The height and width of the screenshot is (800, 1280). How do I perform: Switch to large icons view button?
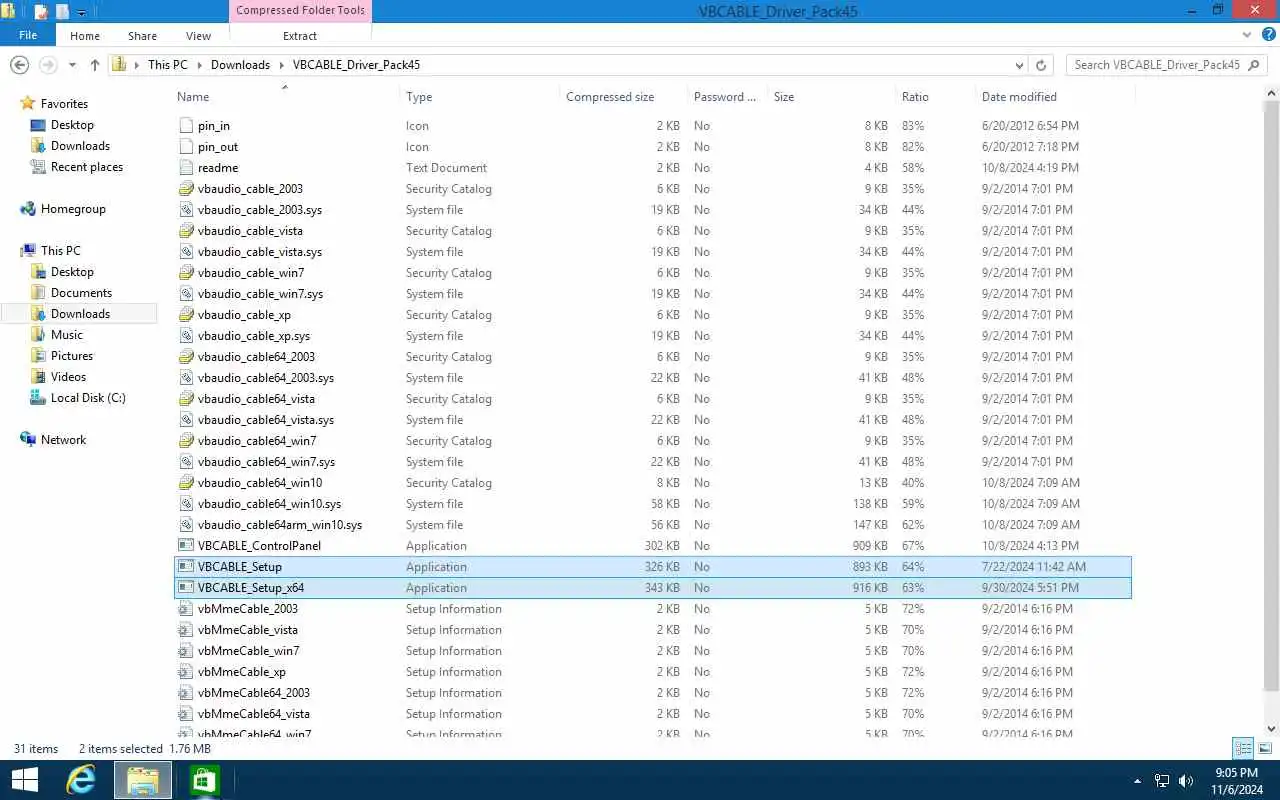(1265, 748)
